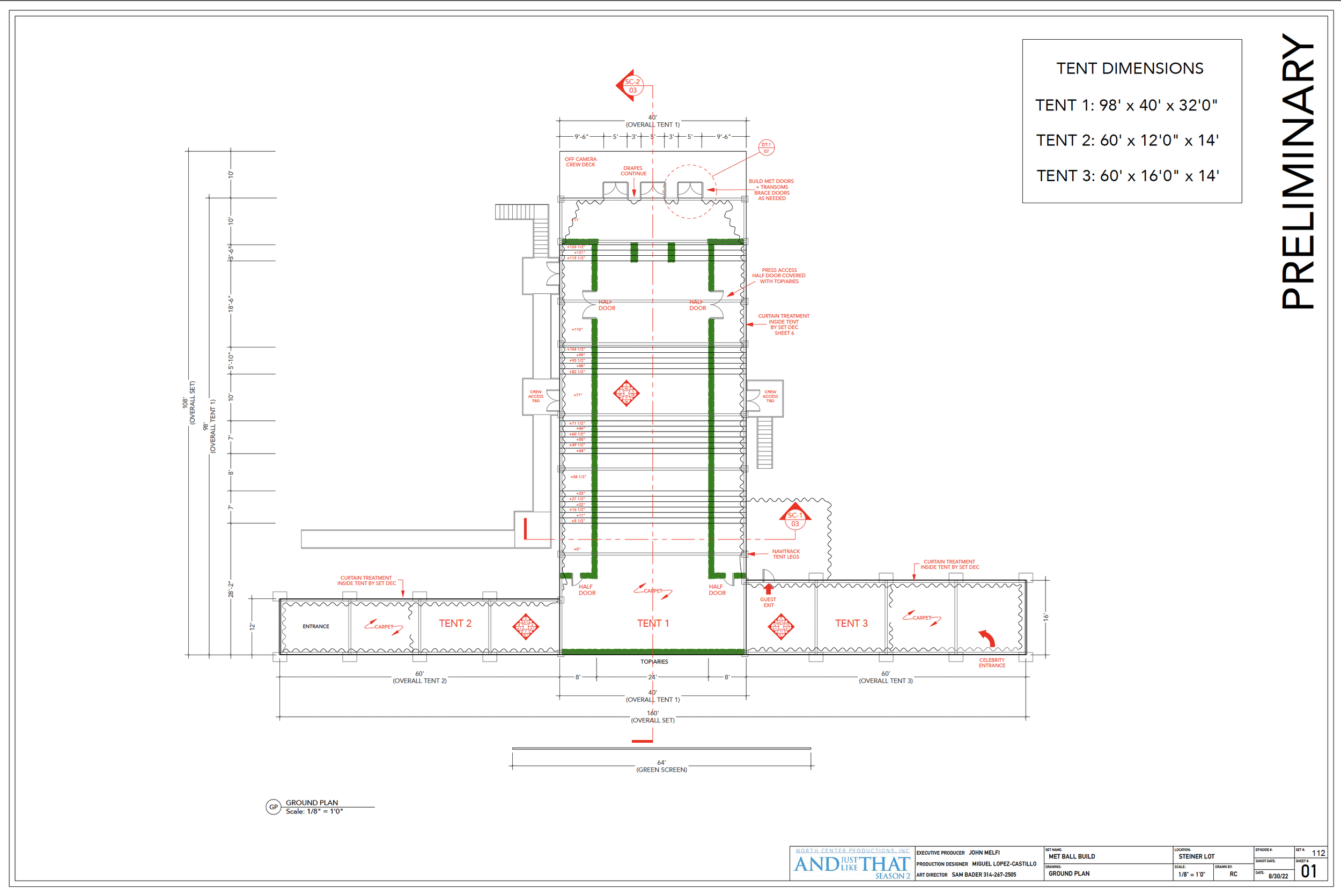Click the GP ground plan circle symbol
The height and width of the screenshot is (896, 1341).
pyautogui.click(x=273, y=807)
